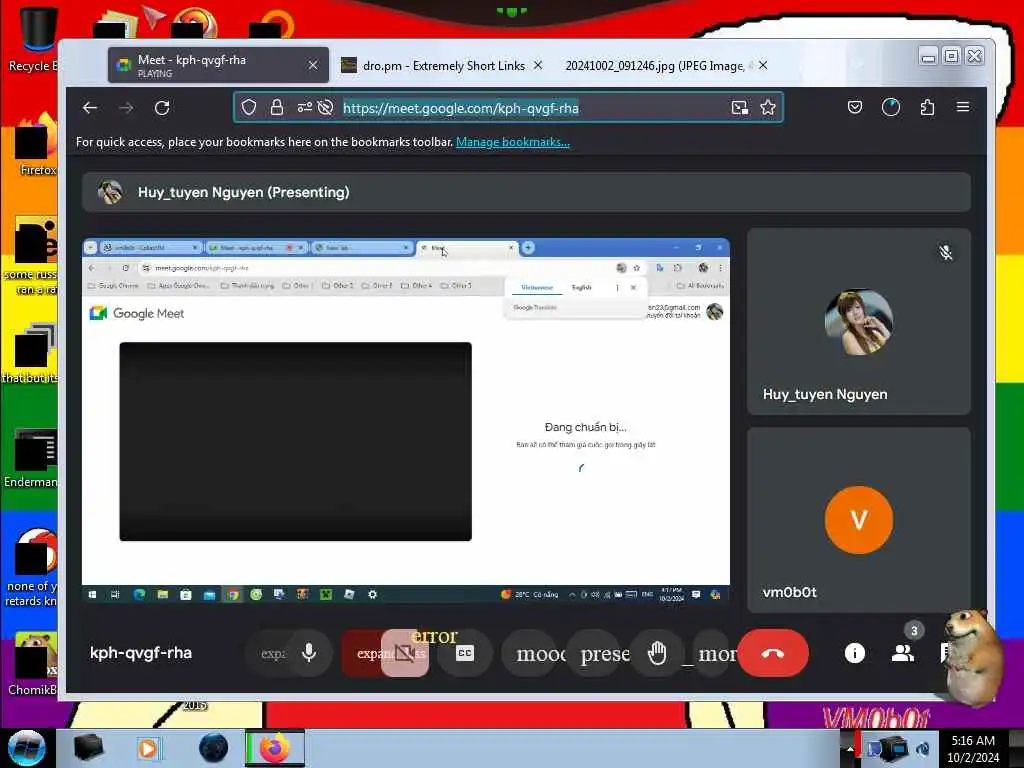
Task: Expand the audio settings arrow beside microphone
Action: (x=269, y=653)
